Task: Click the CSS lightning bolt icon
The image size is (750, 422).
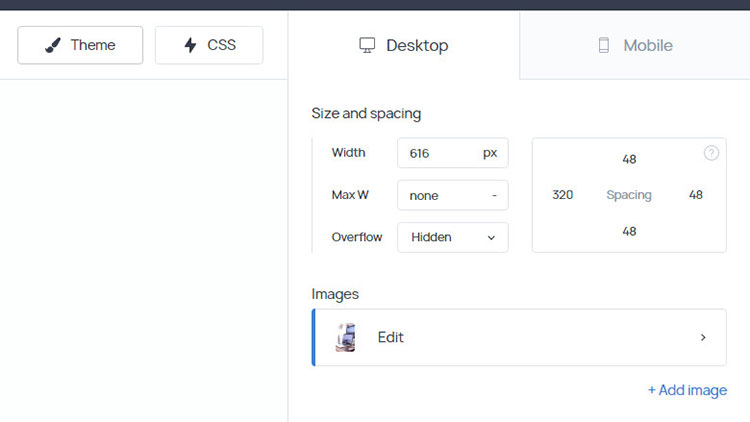Action: [x=190, y=45]
